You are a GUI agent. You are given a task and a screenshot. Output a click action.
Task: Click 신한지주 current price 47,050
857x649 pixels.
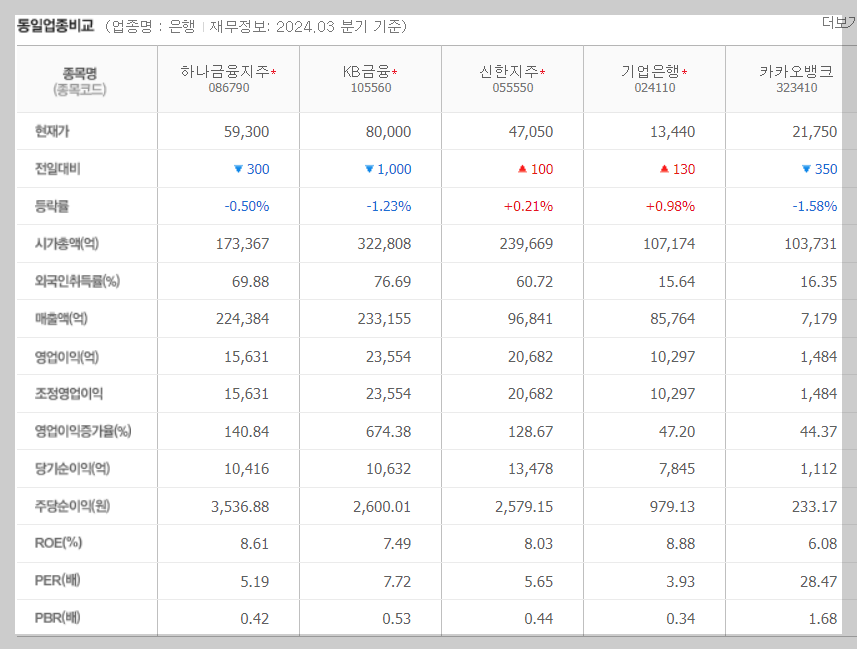pyautogui.click(x=531, y=132)
